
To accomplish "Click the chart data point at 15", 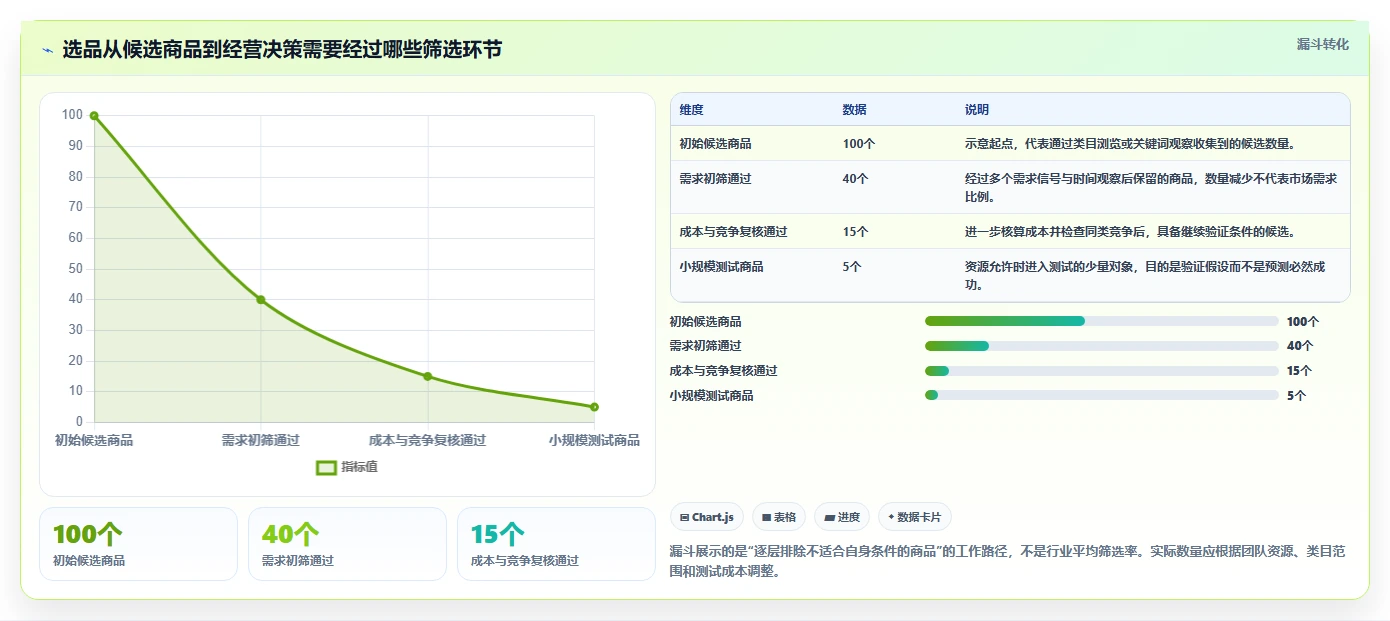I will [x=428, y=377].
